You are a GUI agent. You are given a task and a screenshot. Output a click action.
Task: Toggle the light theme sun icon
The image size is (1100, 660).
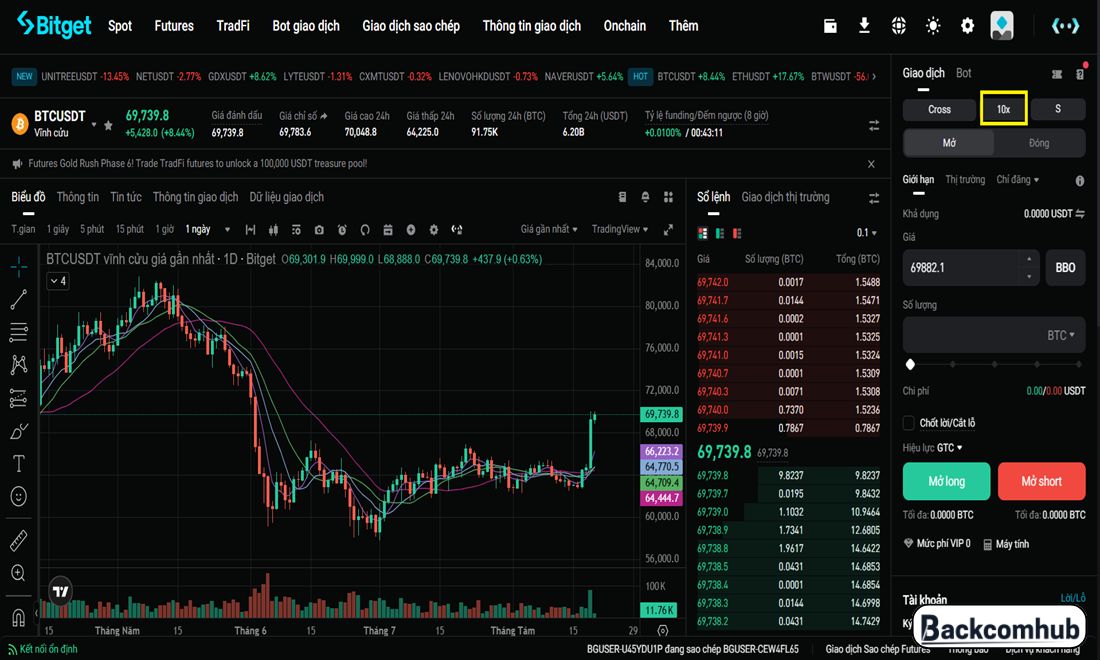click(933, 26)
